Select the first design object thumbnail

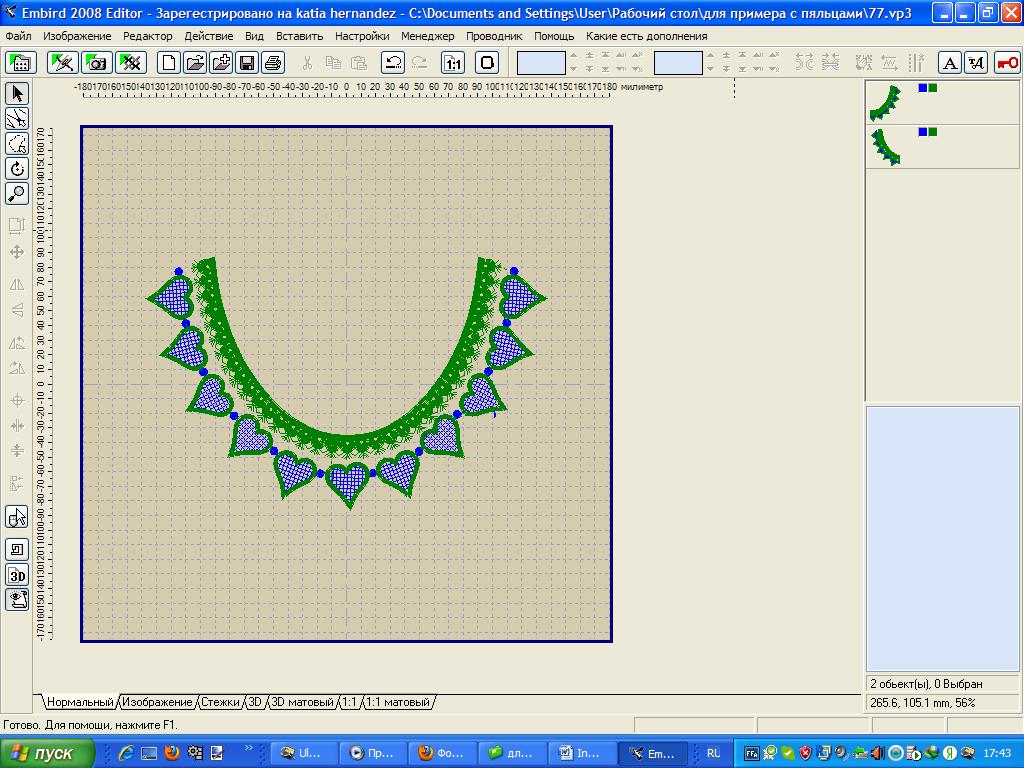(884, 101)
